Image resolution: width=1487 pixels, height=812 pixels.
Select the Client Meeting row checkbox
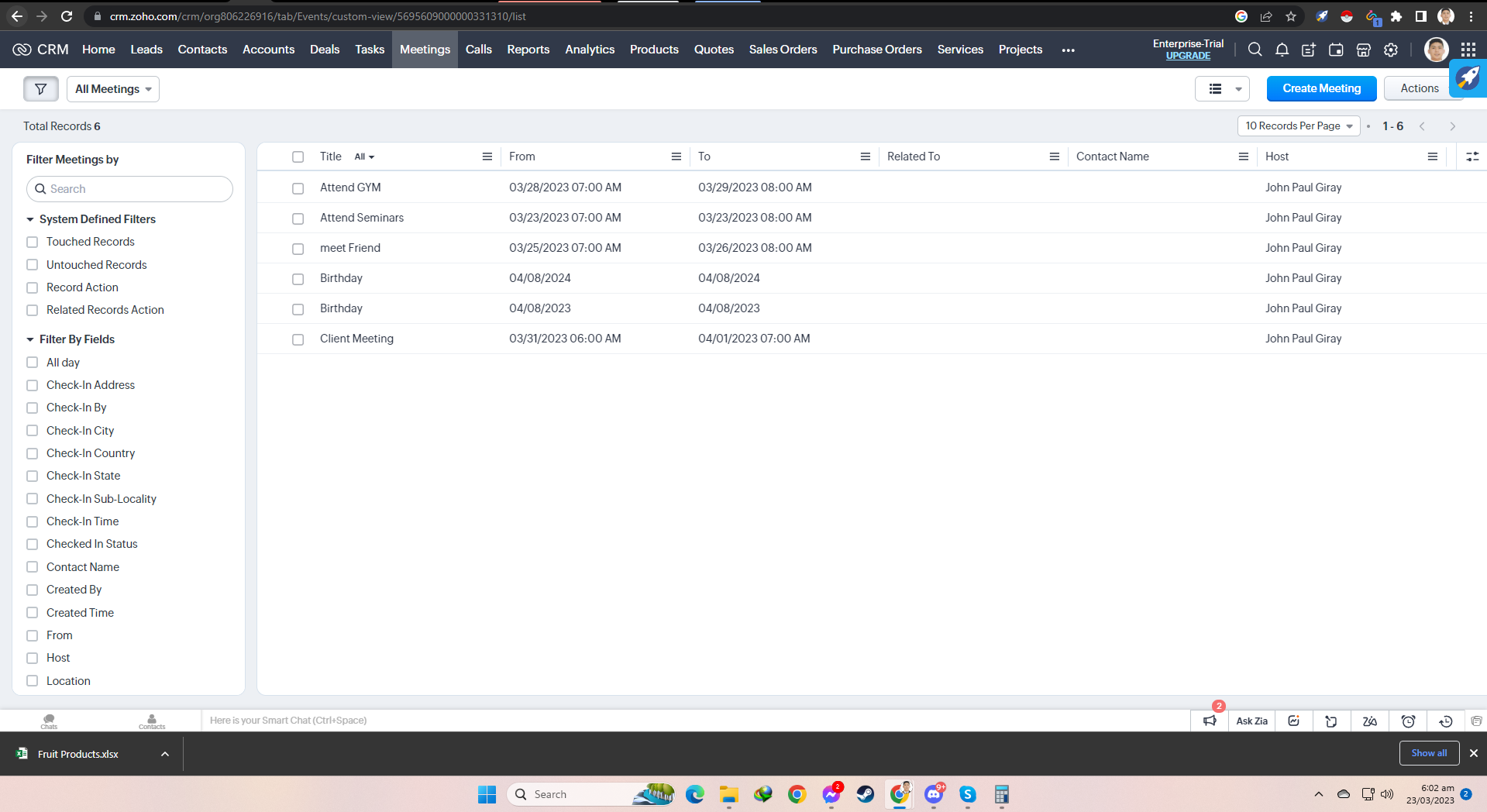click(298, 339)
